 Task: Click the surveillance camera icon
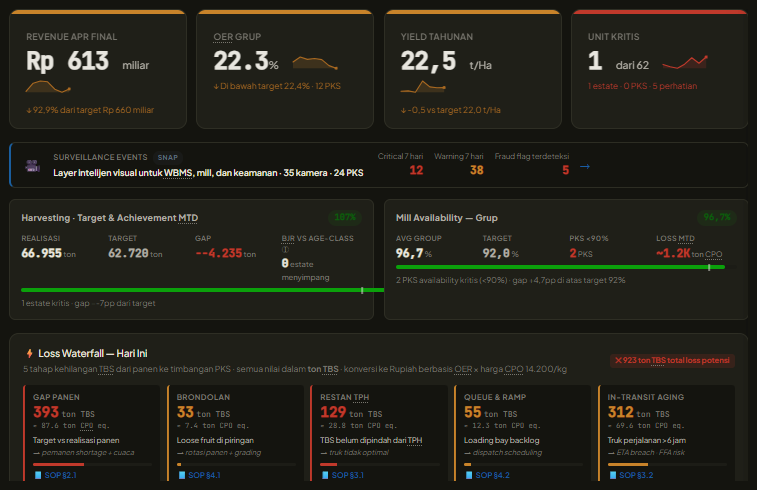tap(32, 166)
